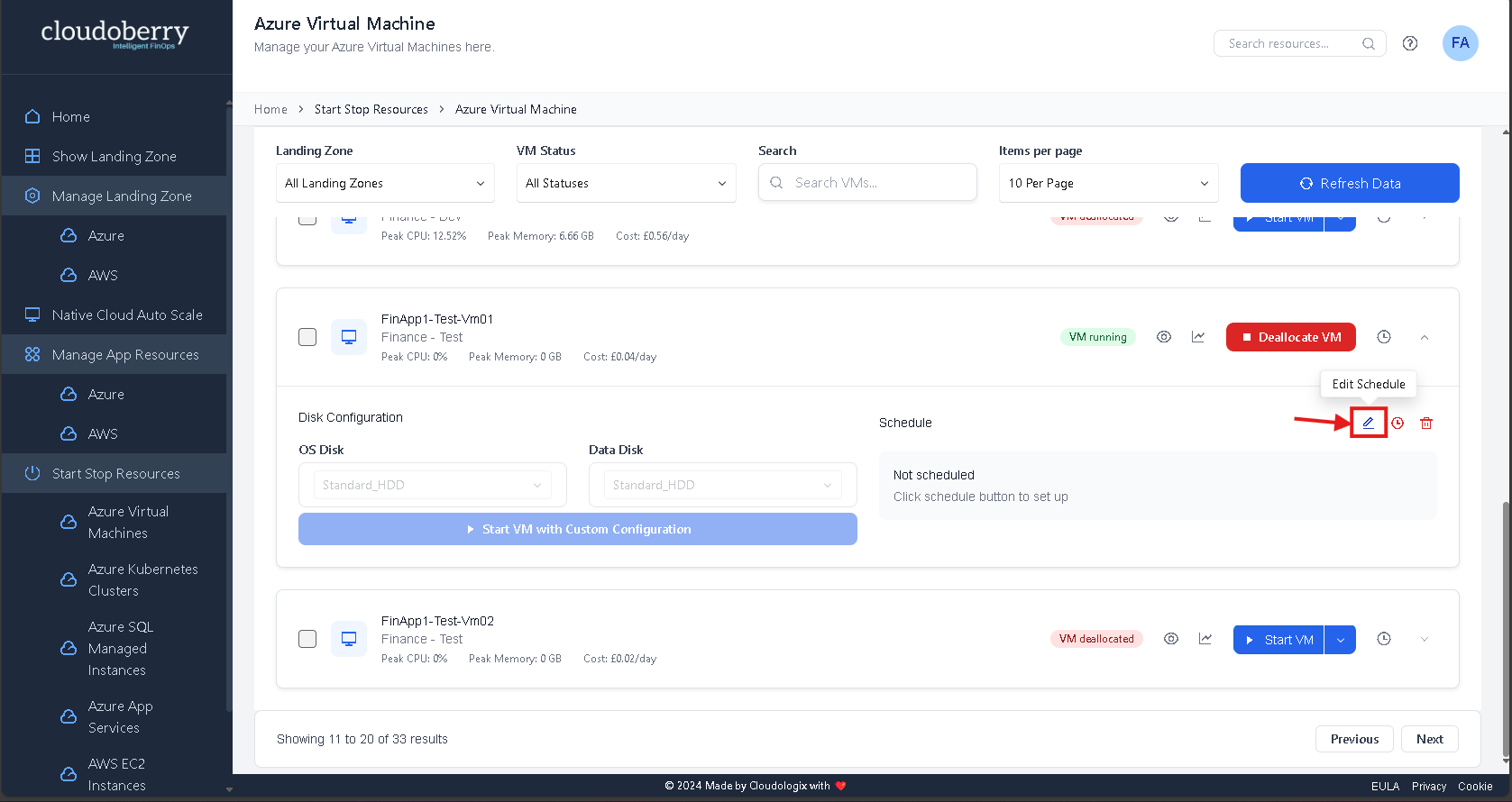The width and height of the screenshot is (1512, 802).
Task: Click the VM running status badge
Action: click(1097, 337)
